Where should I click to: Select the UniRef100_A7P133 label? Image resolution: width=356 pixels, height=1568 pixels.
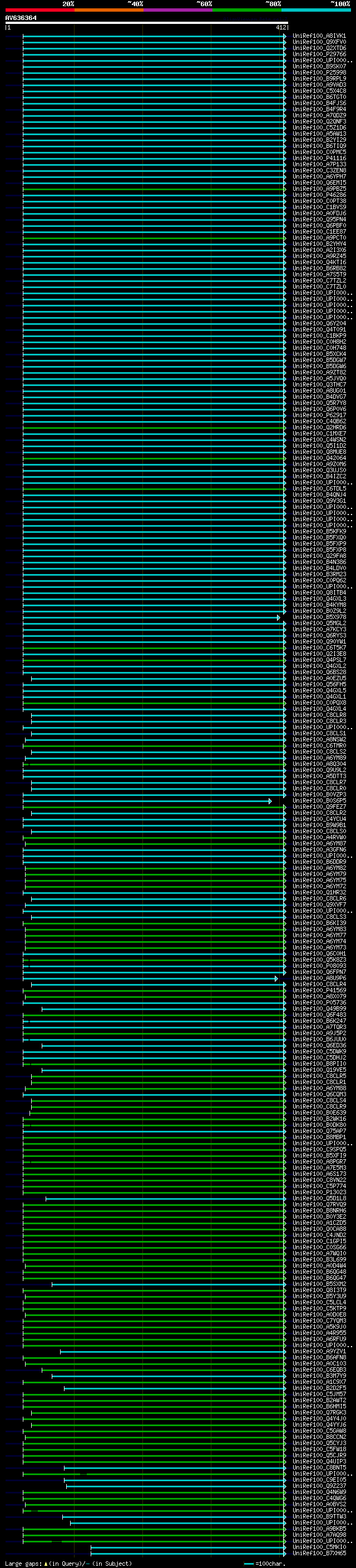319,164
